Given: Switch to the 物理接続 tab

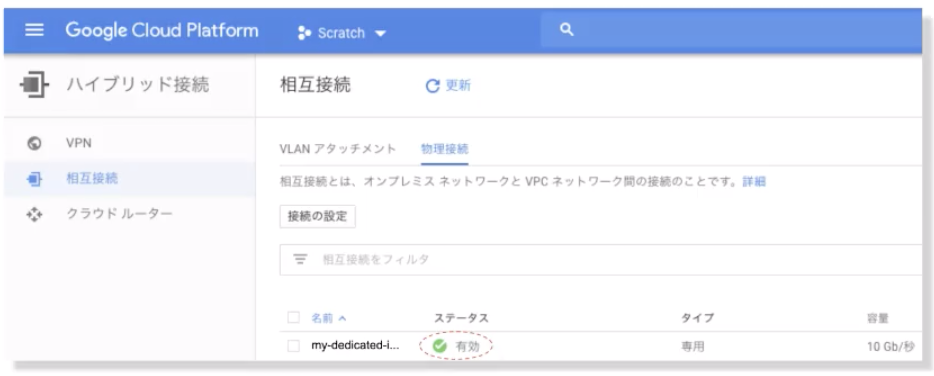Looking at the screenshot, I should pyautogui.click(x=444, y=149).
